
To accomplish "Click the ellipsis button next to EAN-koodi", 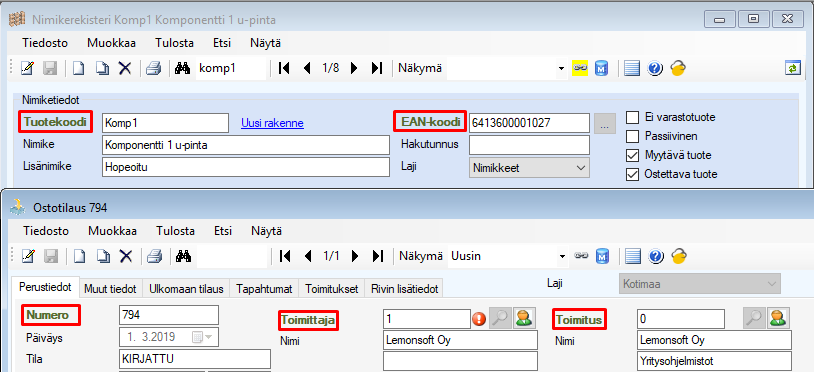I will (x=605, y=123).
